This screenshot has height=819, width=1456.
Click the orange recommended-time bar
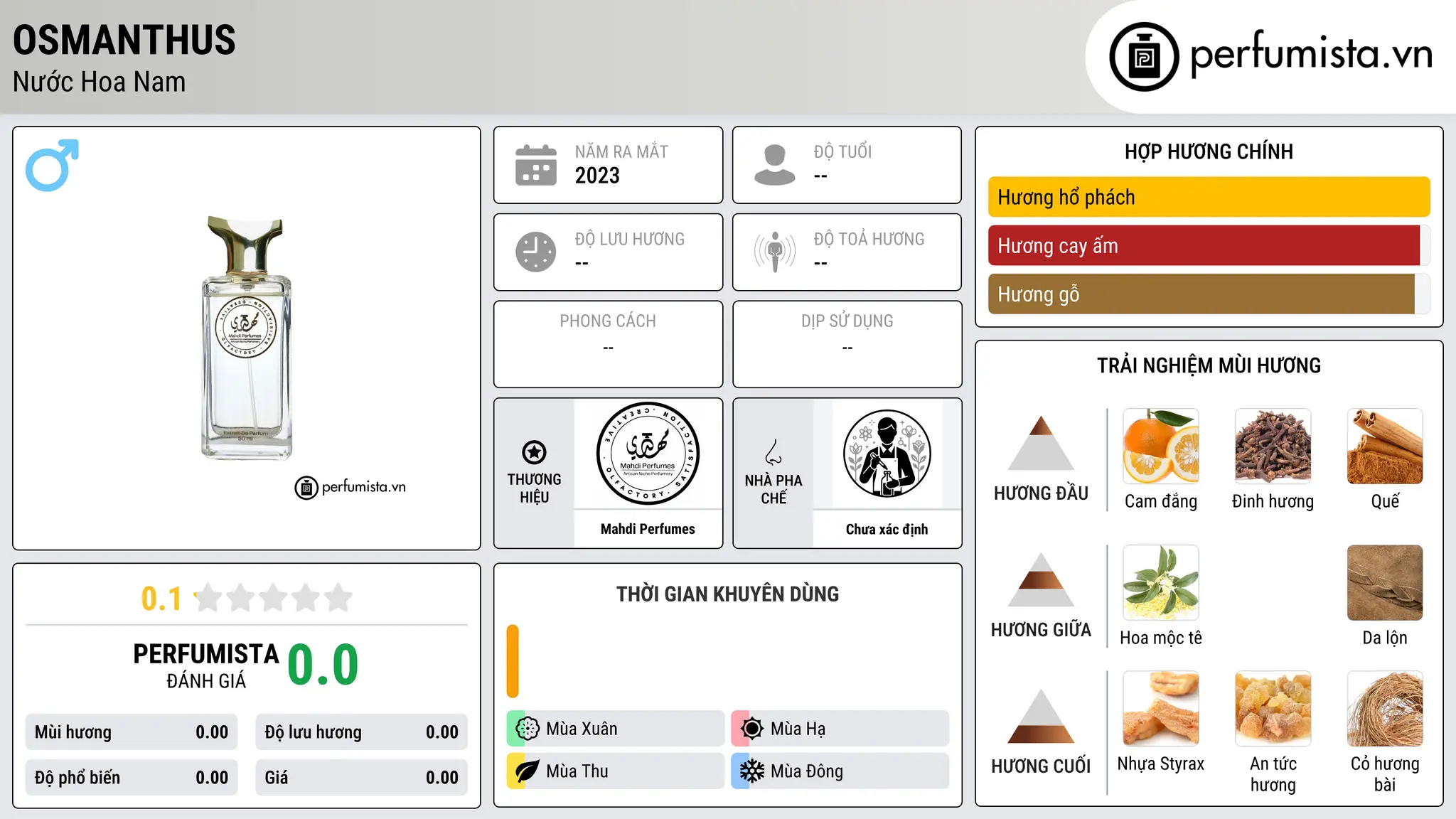click(513, 661)
